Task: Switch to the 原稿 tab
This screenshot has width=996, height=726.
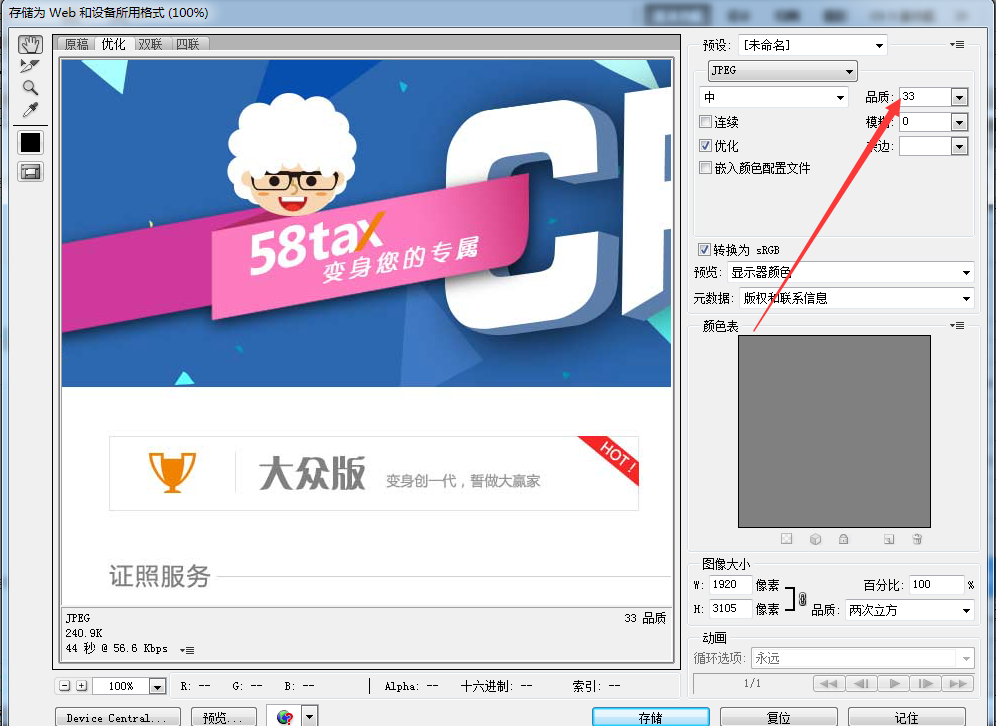Action: 77,44
